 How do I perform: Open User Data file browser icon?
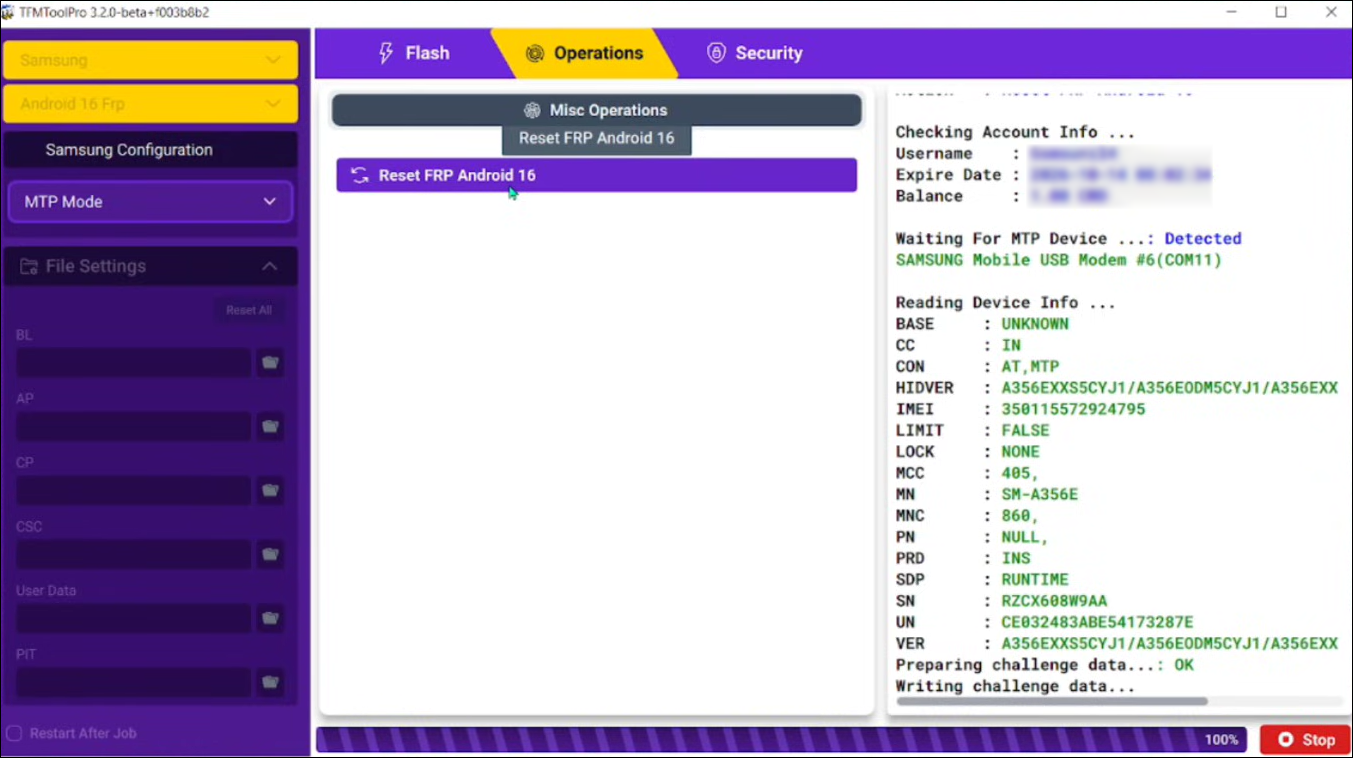click(x=269, y=618)
